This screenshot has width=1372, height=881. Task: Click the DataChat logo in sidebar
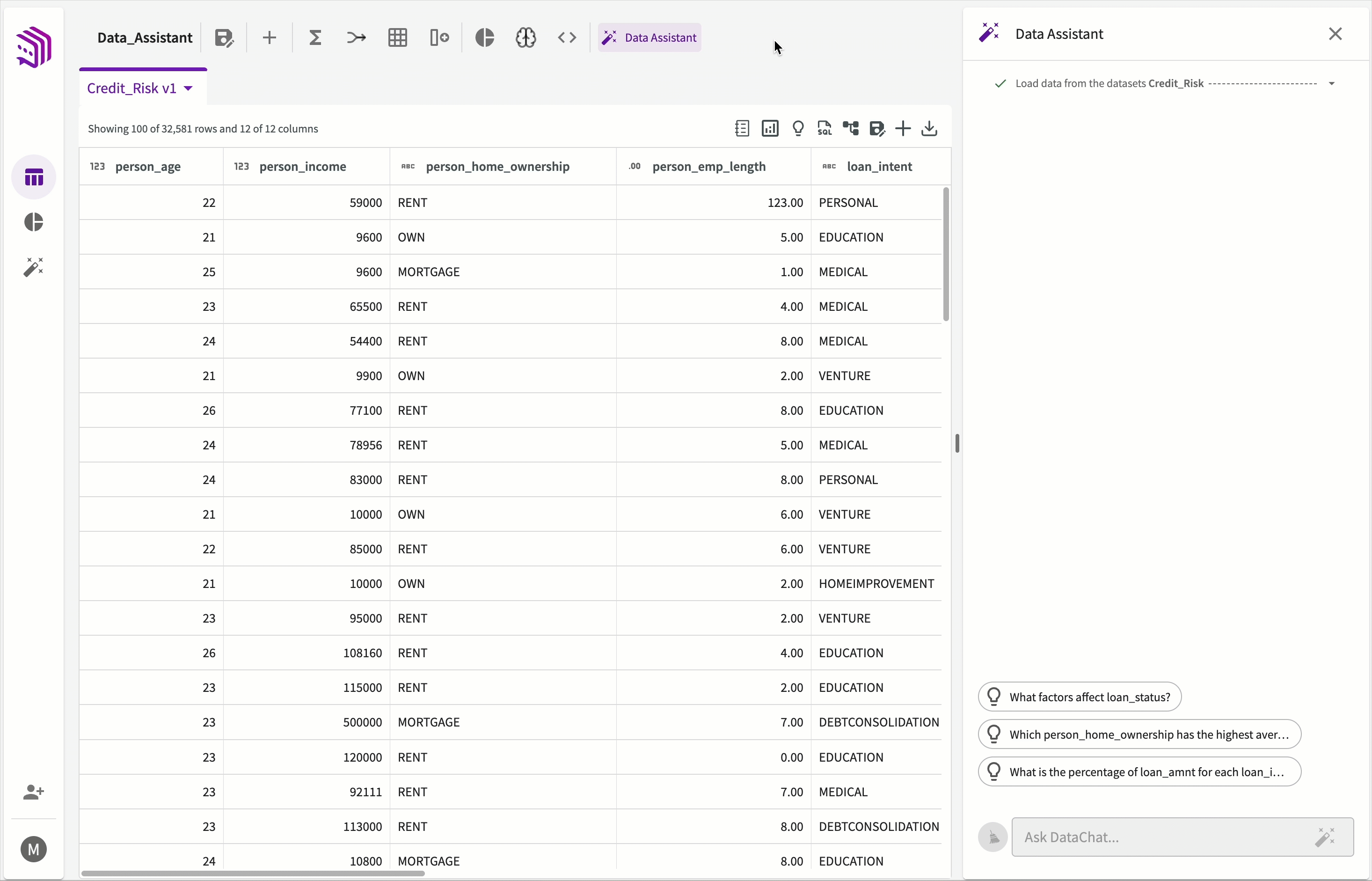(x=34, y=47)
